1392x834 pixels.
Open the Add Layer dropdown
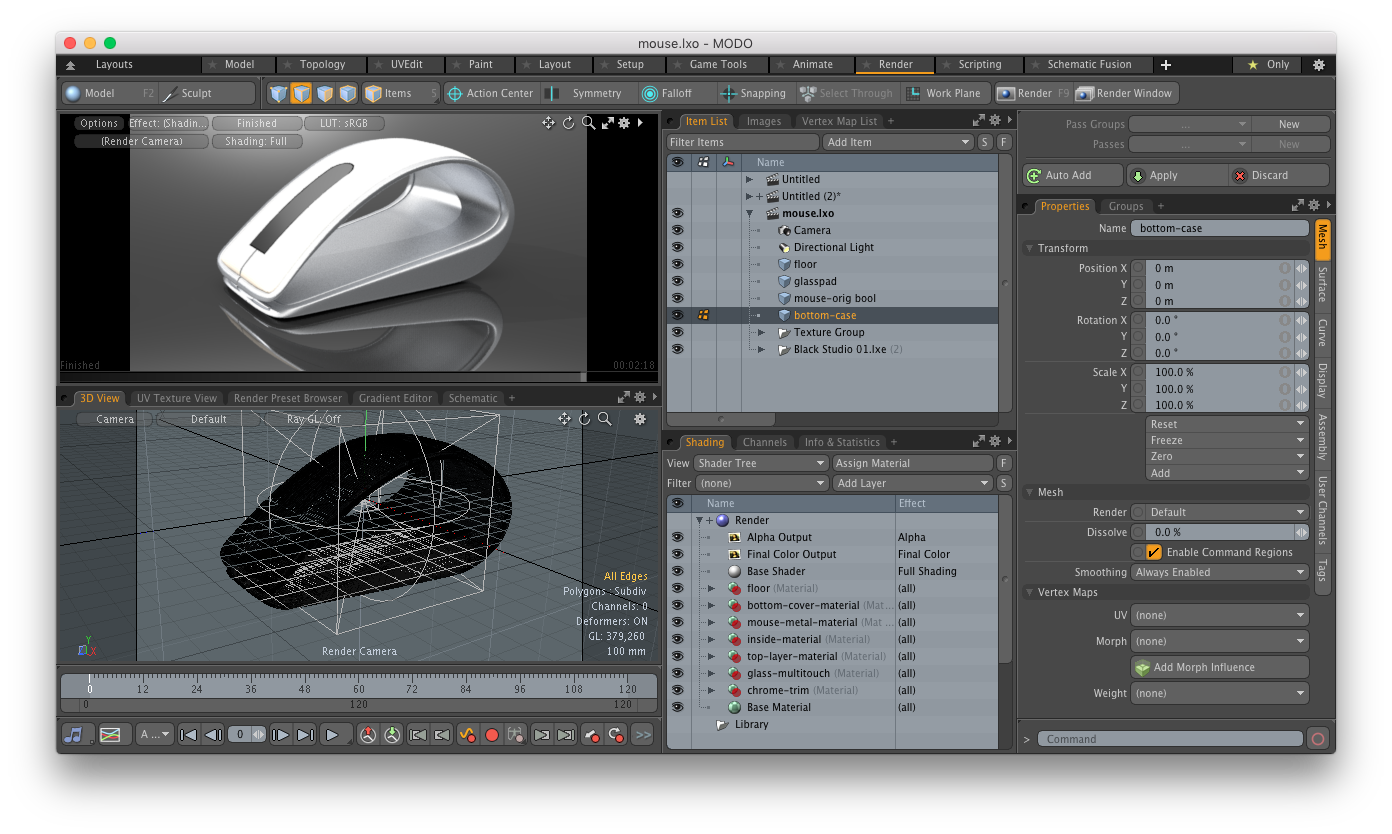(x=913, y=483)
